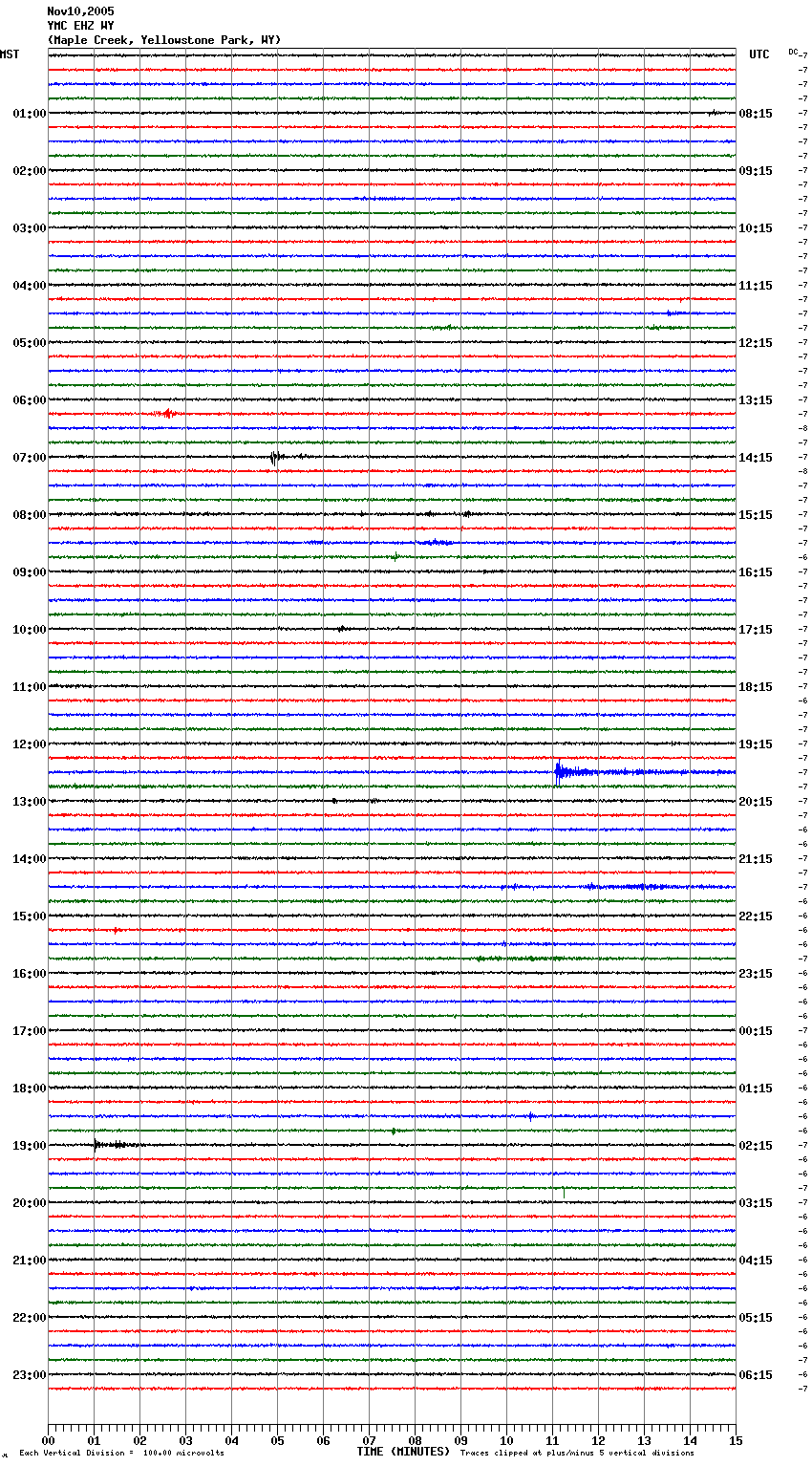812x1466 pixels.
Task: Select the 08:00 MST row label
Action: (x=30, y=515)
